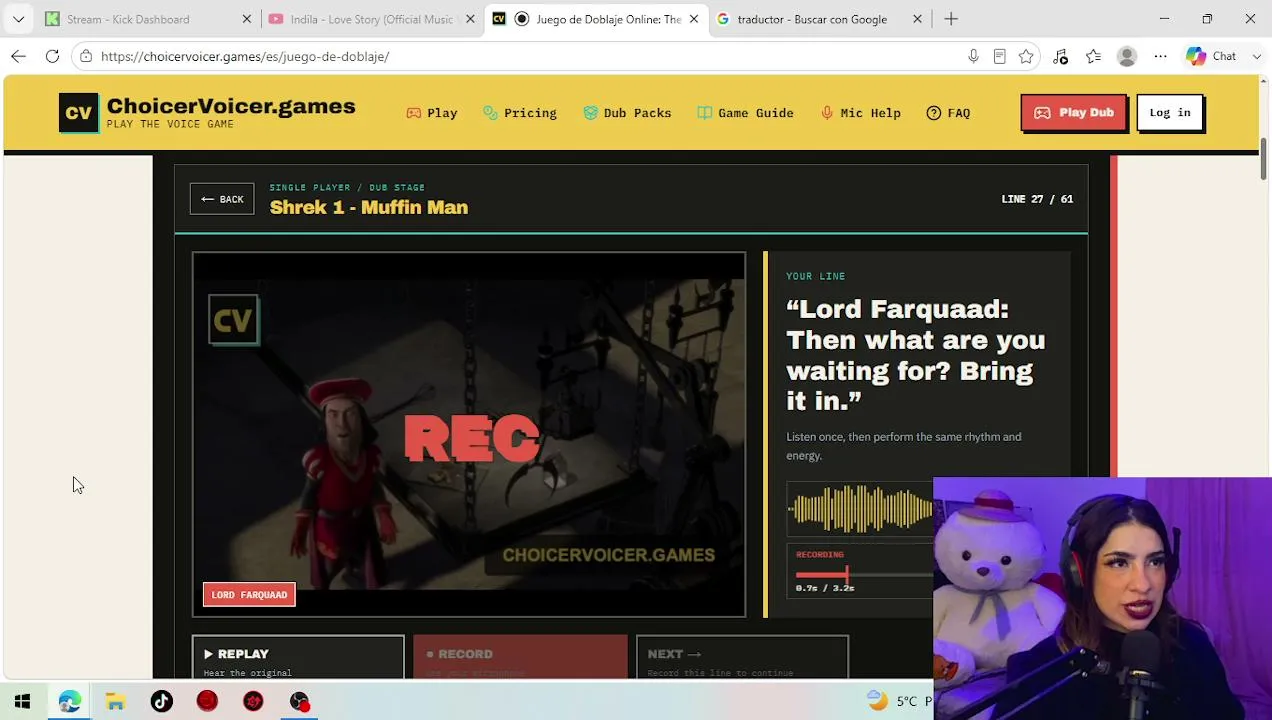Viewport: 1272px width, 720px height.
Task: Open Mic Help page
Action: click(860, 113)
